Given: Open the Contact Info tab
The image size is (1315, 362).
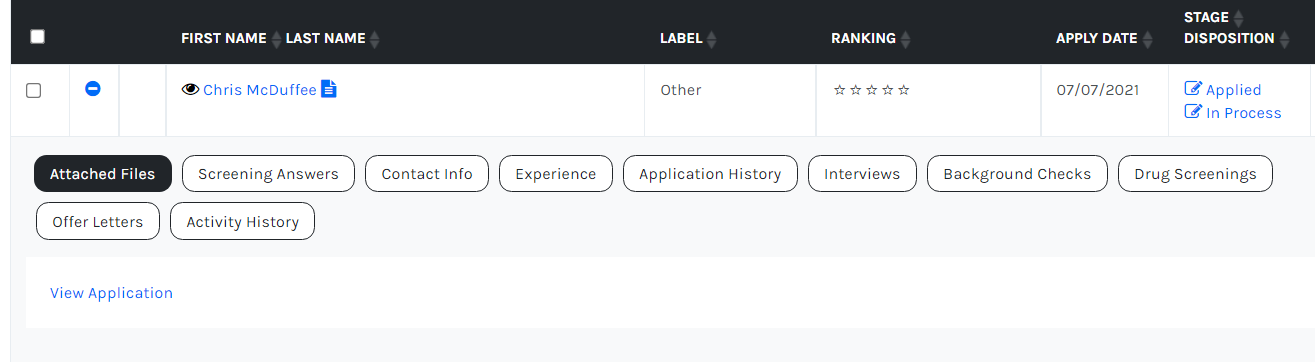Looking at the screenshot, I should coord(427,174).
